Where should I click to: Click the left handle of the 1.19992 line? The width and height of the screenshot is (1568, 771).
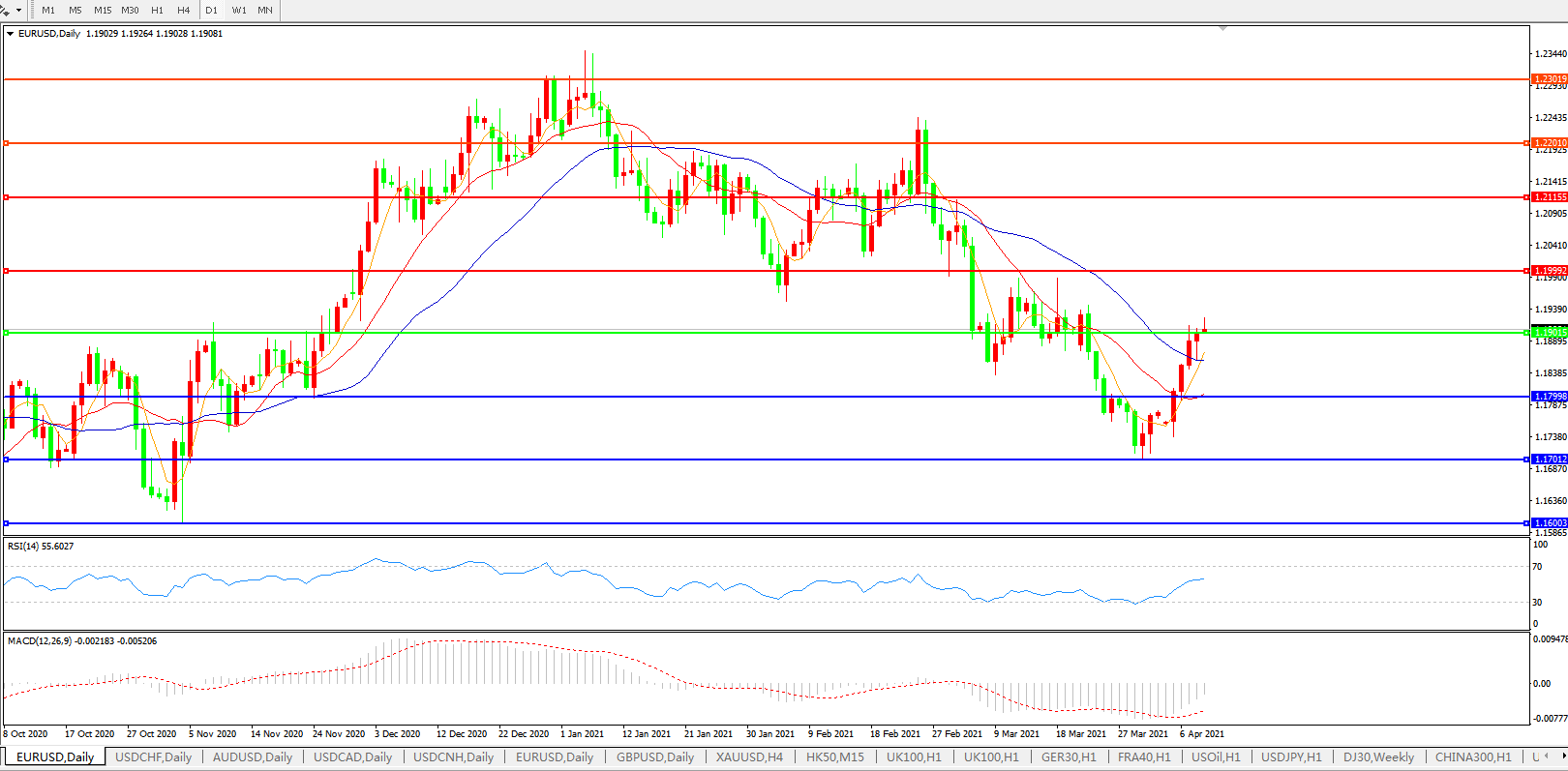[x=7, y=271]
